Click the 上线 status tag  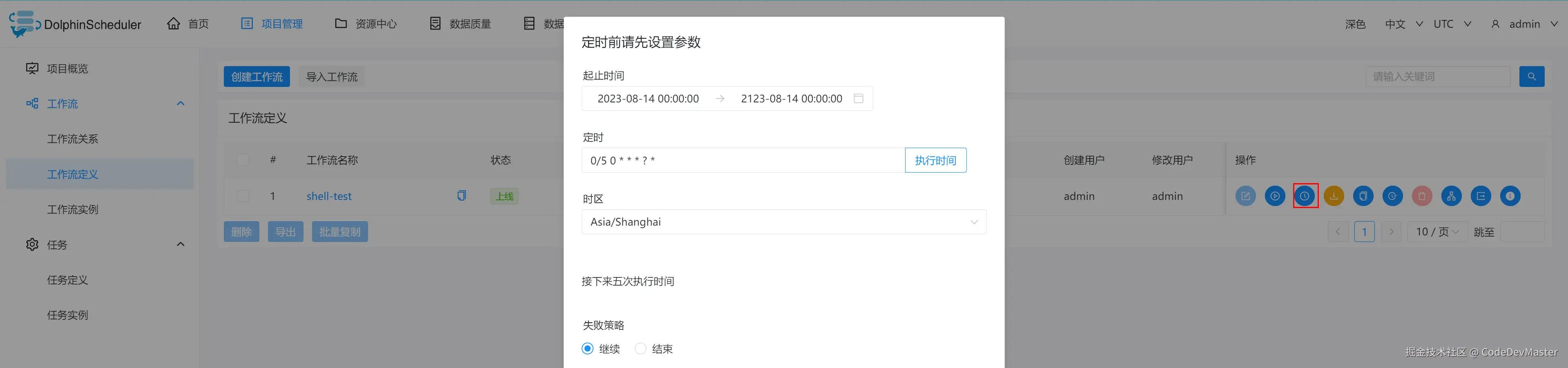[504, 197]
